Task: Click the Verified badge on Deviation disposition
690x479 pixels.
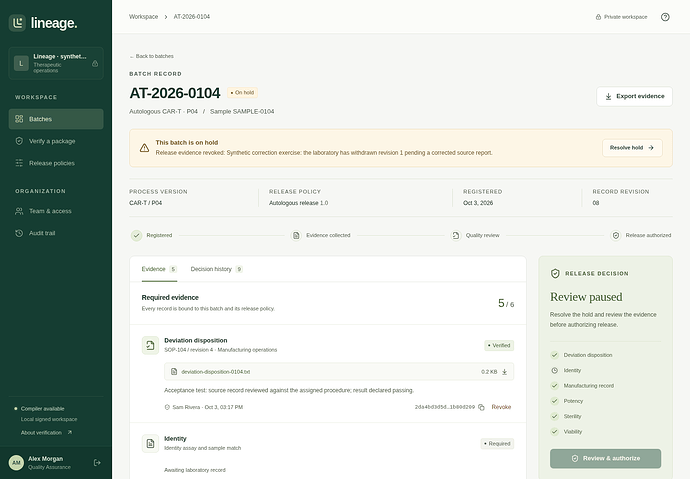Action: (499, 346)
